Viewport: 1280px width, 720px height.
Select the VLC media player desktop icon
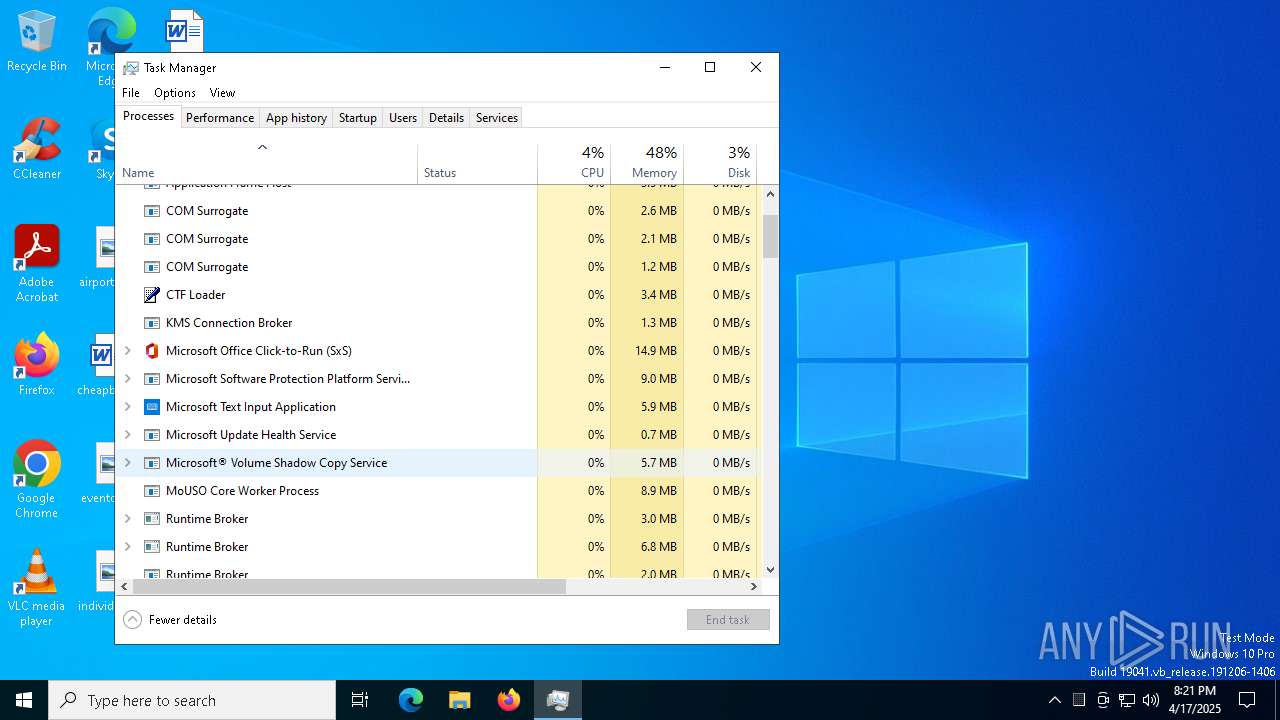click(x=37, y=588)
